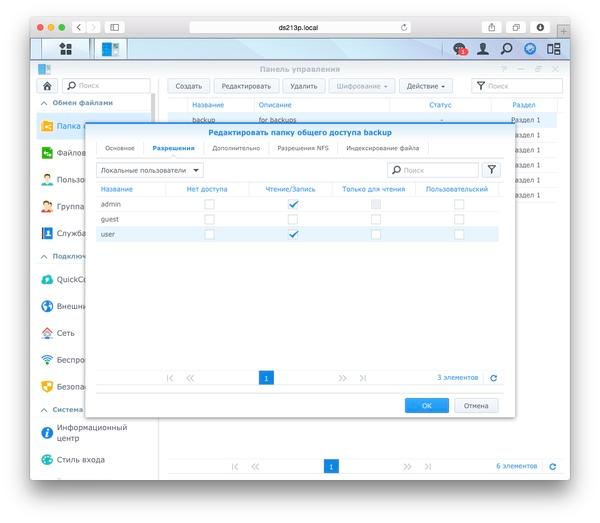The width and height of the screenshot is (600, 523).
Task: Open the Беспроводное wifi sidebar icon
Action: pyautogui.click(x=47, y=360)
